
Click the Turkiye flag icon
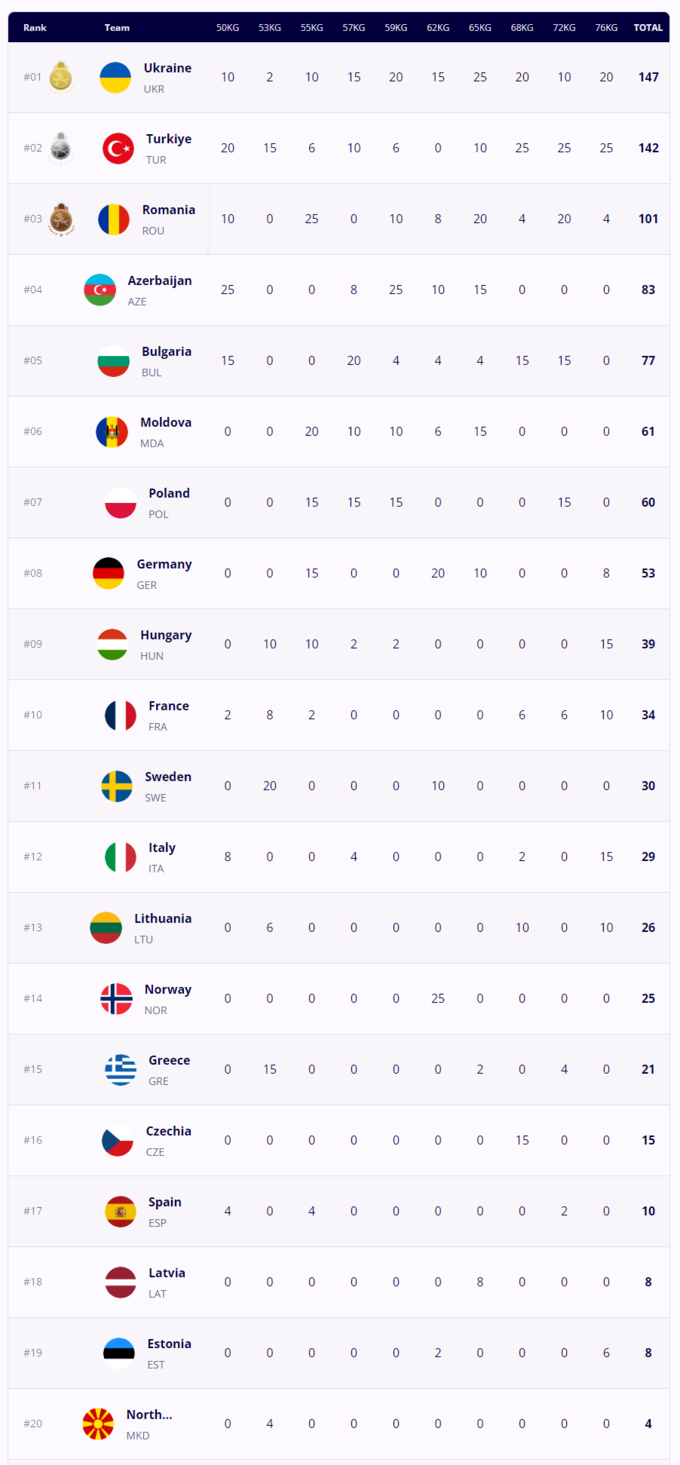pos(118,148)
